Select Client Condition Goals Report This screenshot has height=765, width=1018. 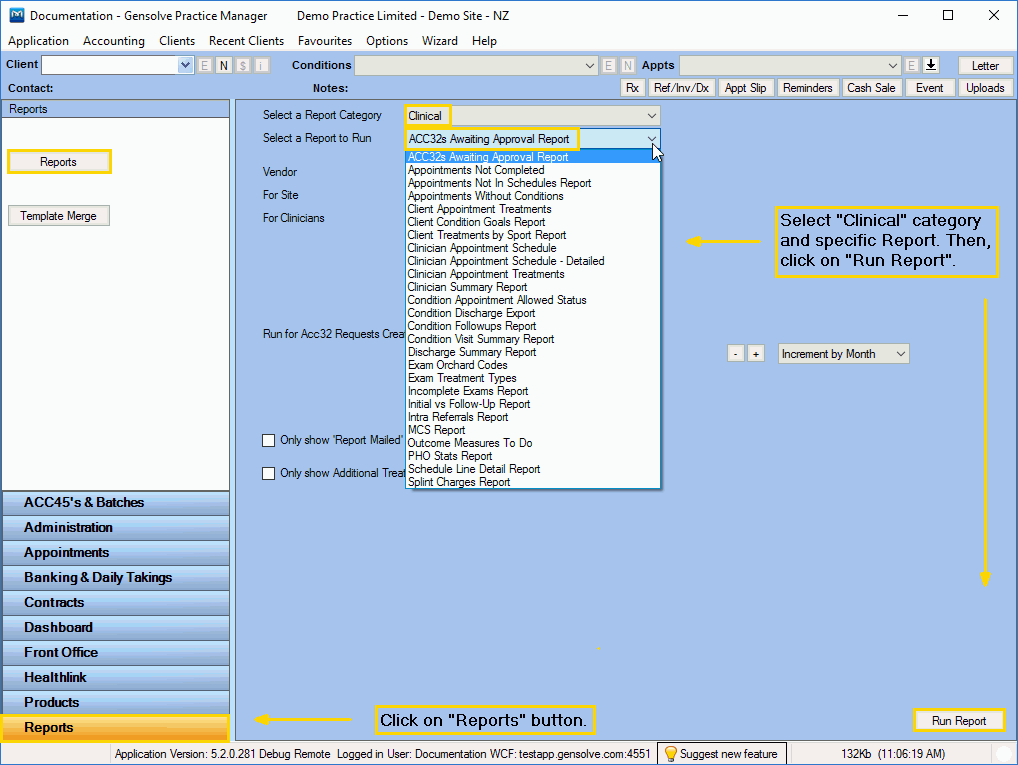click(x=532, y=222)
